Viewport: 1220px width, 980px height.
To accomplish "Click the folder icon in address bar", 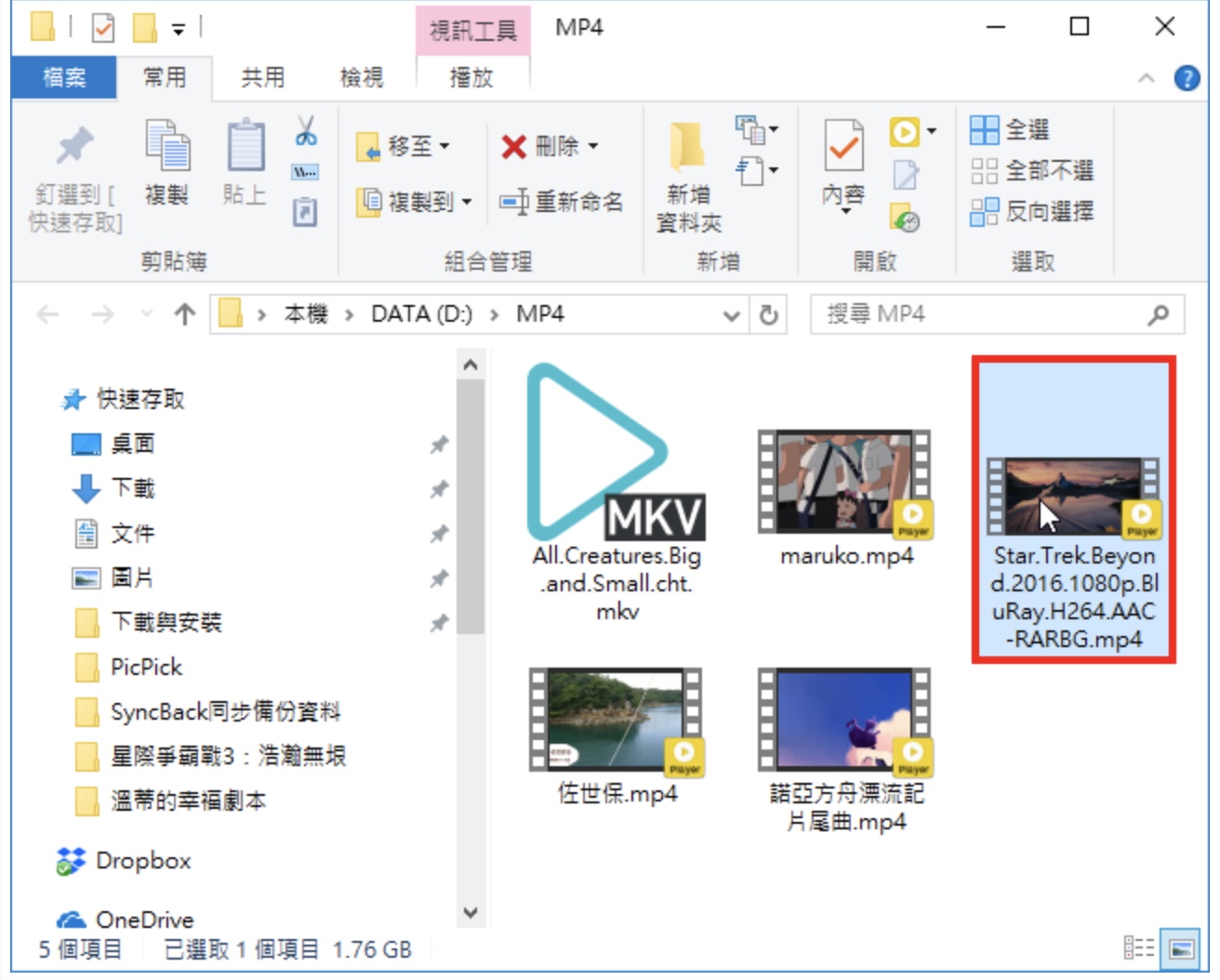I will click(231, 314).
